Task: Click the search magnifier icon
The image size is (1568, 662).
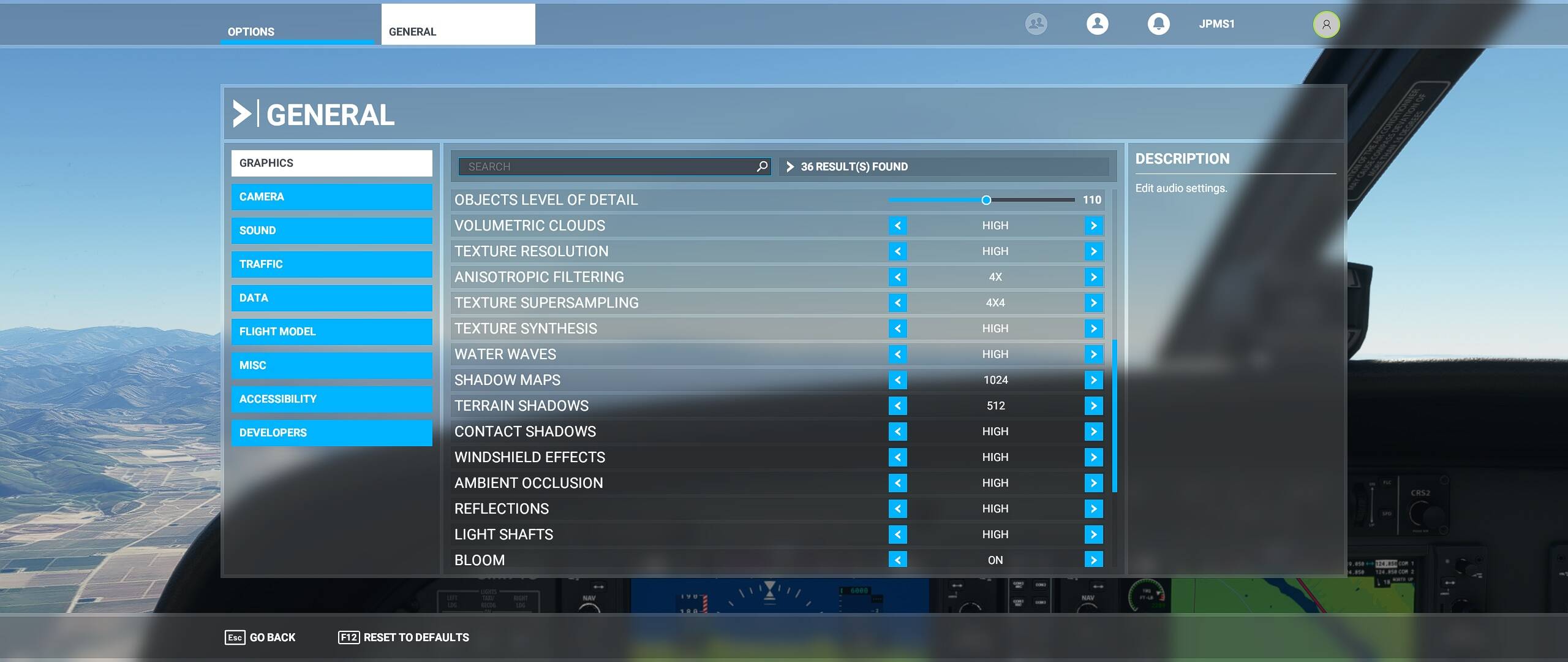Action: point(762,166)
